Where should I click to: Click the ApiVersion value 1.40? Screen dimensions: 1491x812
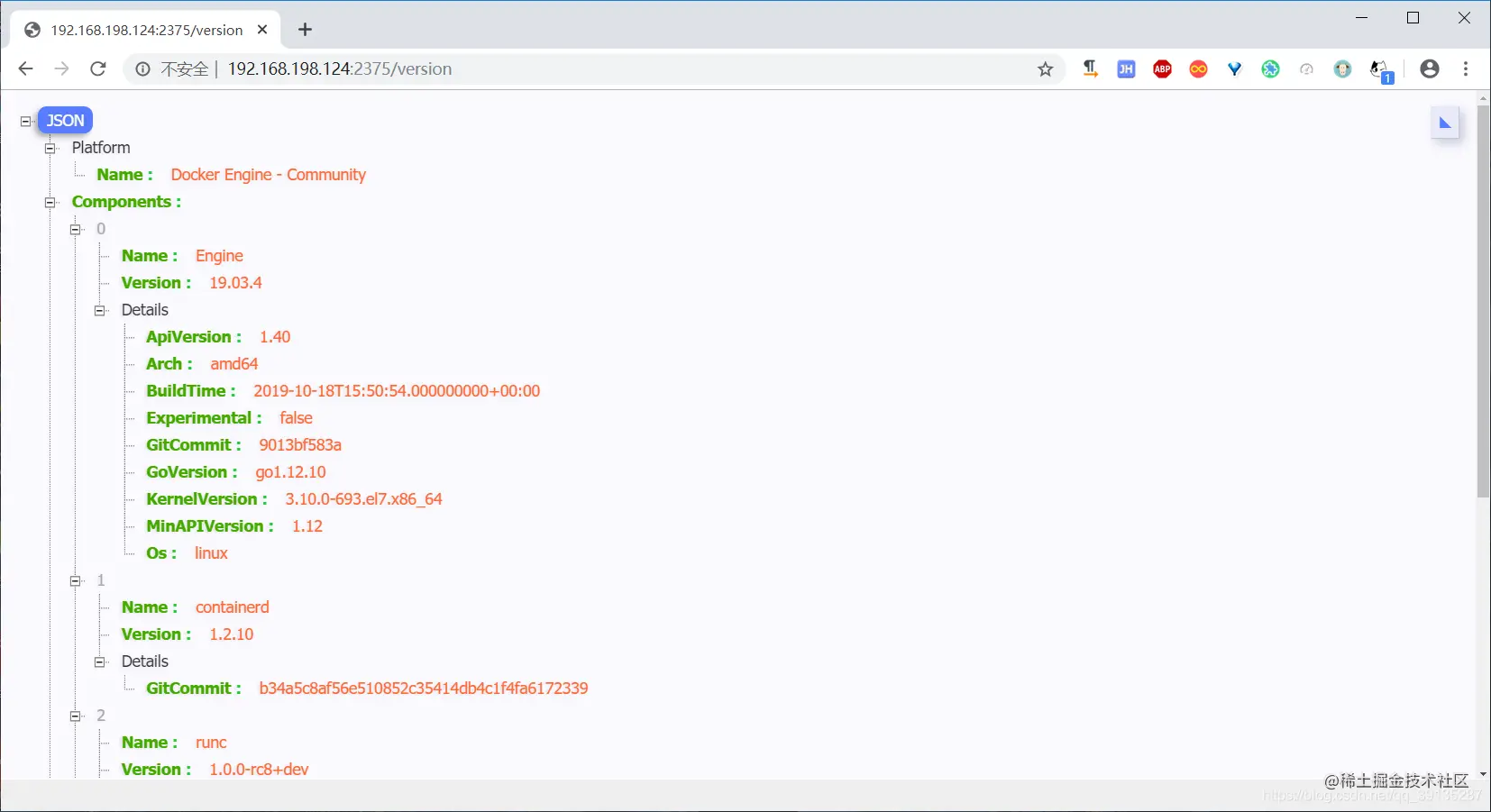[x=275, y=337]
